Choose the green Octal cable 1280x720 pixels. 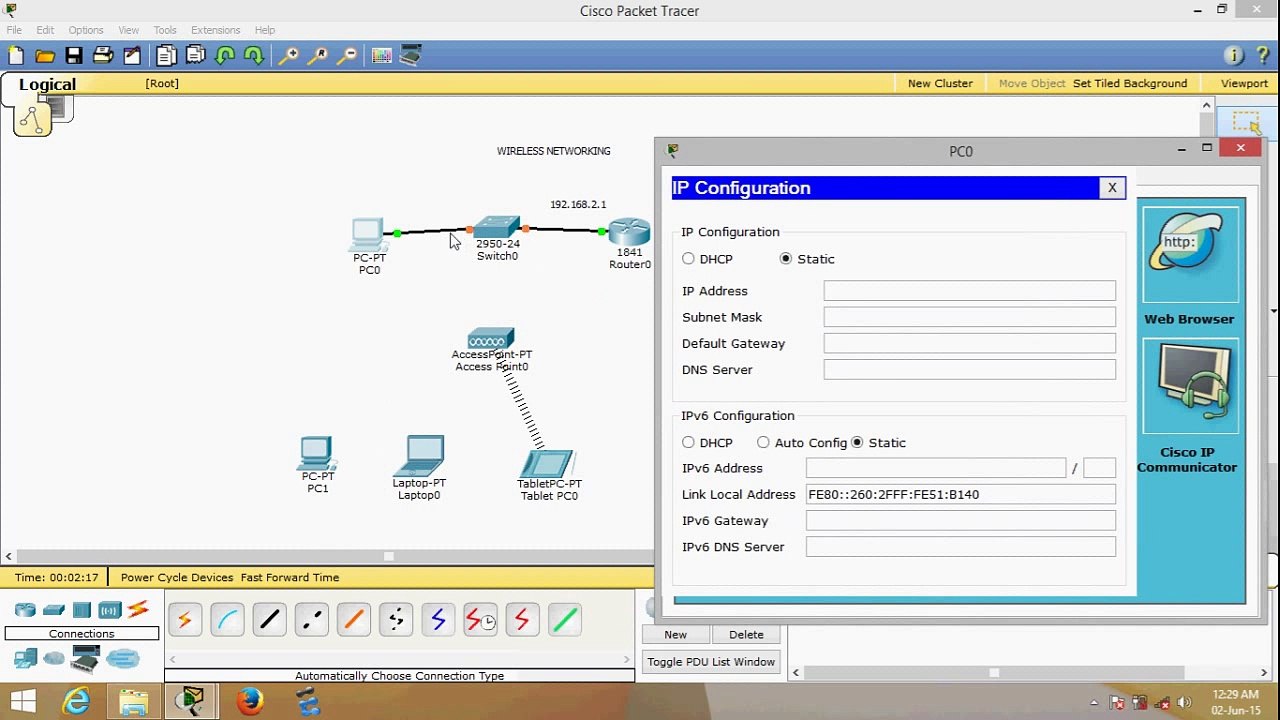pyautogui.click(x=565, y=621)
